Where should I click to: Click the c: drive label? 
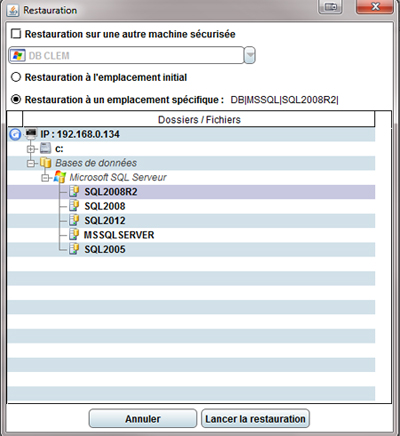click(x=59, y=149)
